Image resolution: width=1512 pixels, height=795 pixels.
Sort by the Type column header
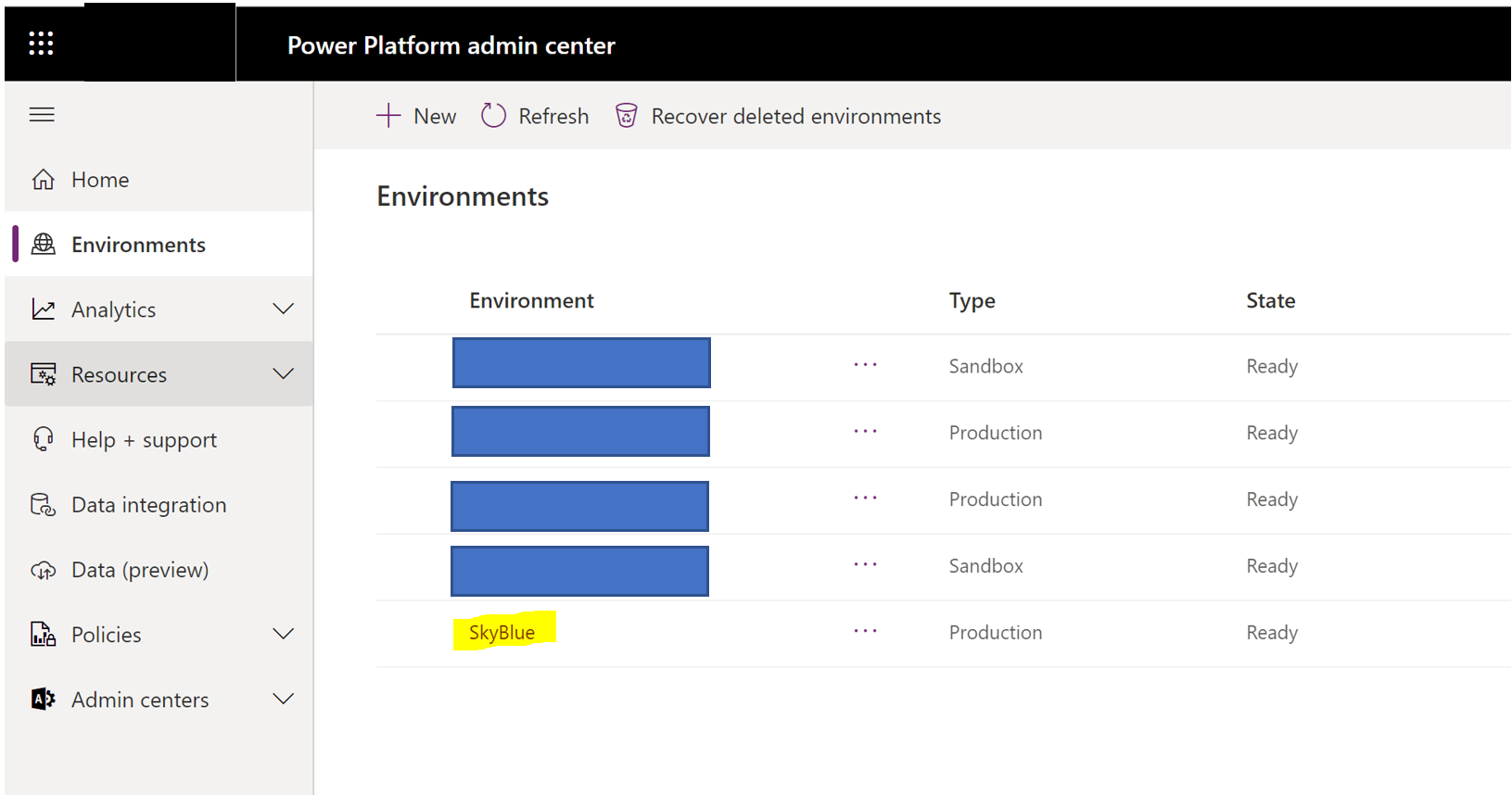[972, 301]
